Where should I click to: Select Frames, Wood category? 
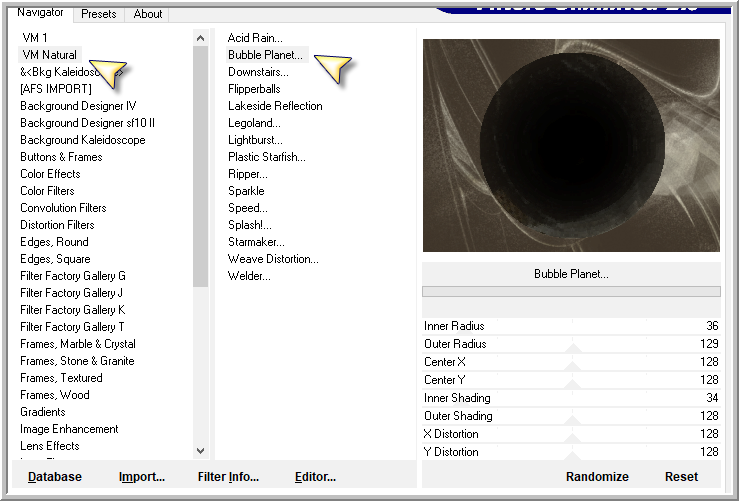(55, 394)
